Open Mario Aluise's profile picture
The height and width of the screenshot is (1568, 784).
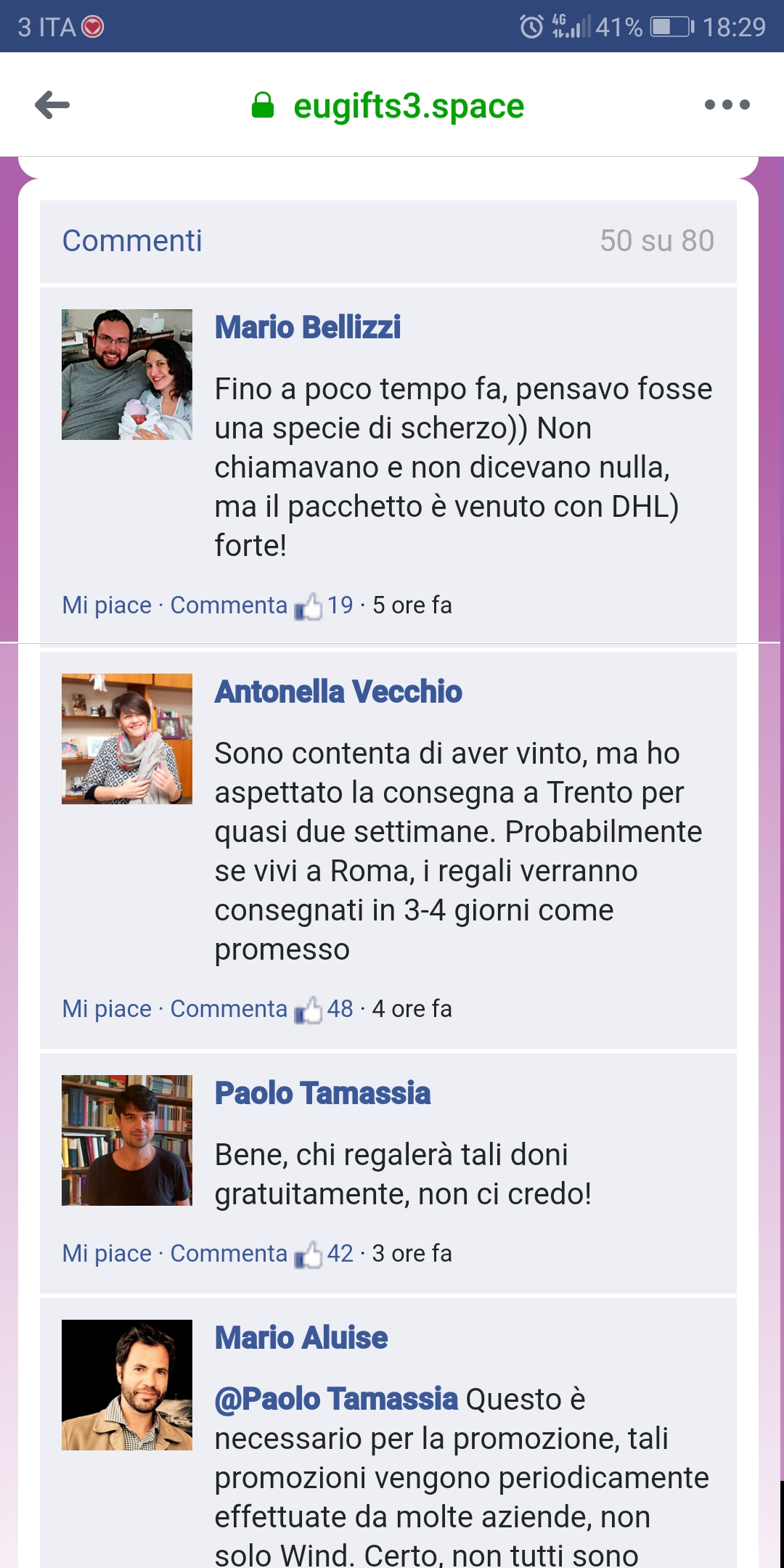coord(127,1385)
